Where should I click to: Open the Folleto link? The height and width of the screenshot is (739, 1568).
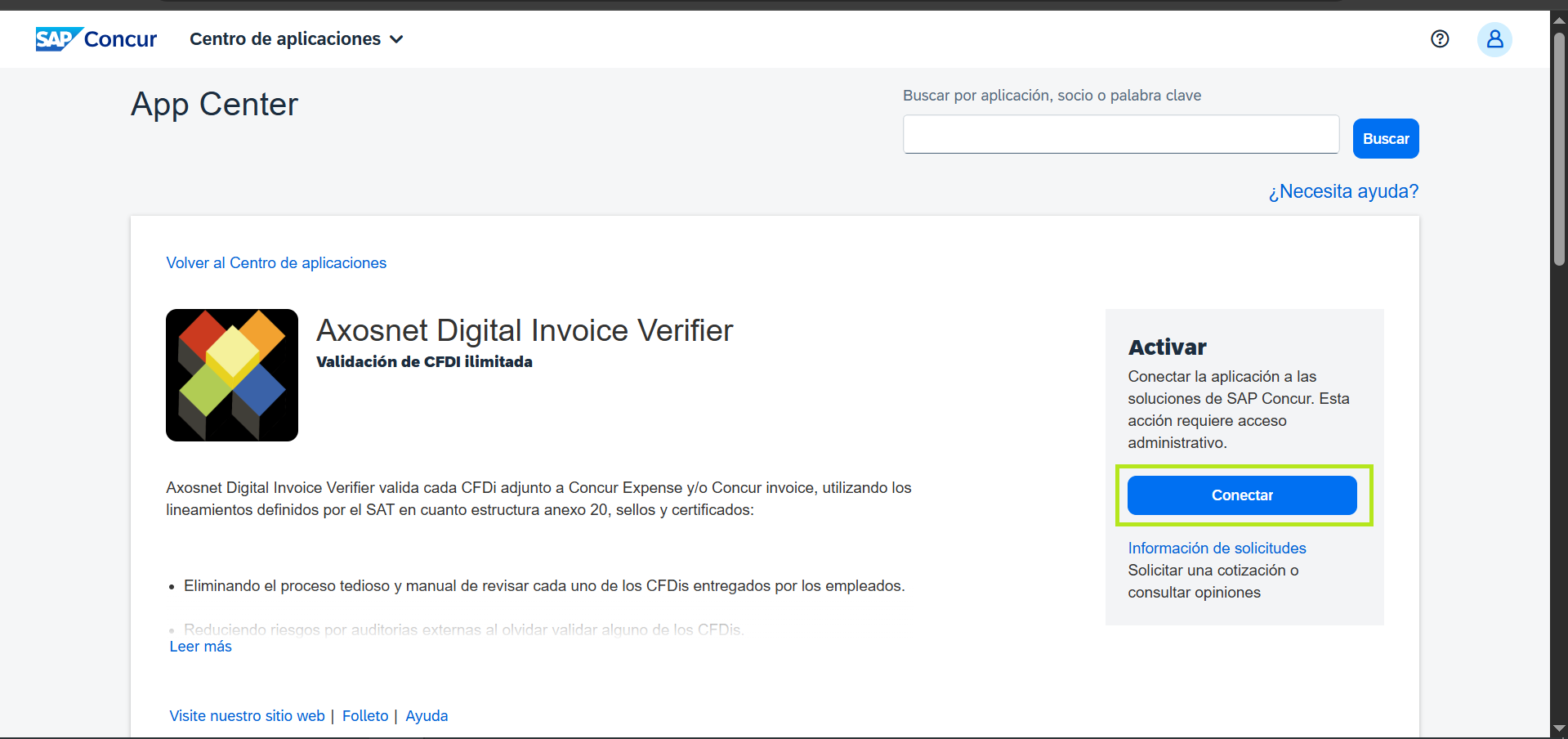pos(365,716)
